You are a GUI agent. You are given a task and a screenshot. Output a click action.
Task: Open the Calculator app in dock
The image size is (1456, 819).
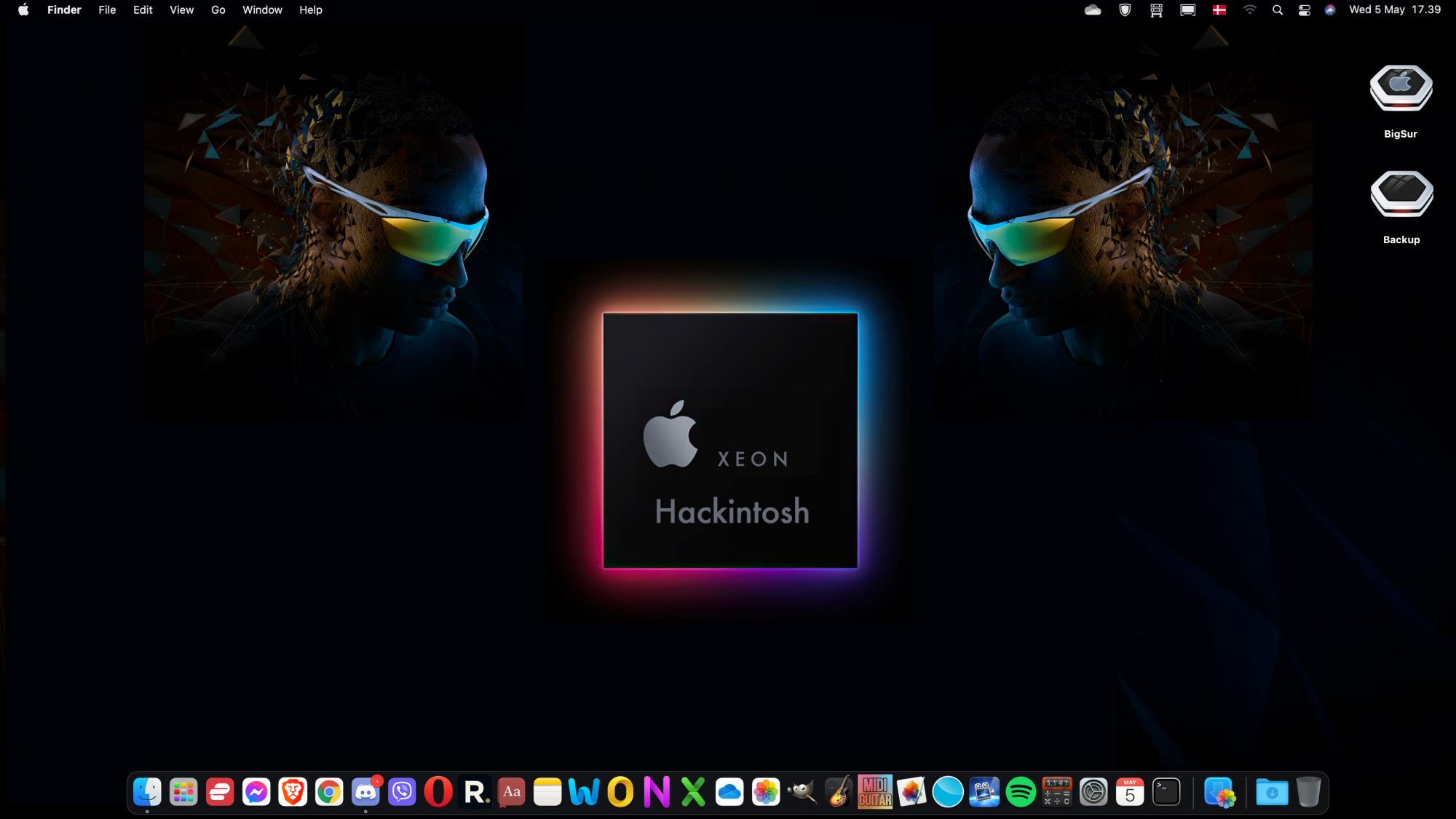(1057, 792)
